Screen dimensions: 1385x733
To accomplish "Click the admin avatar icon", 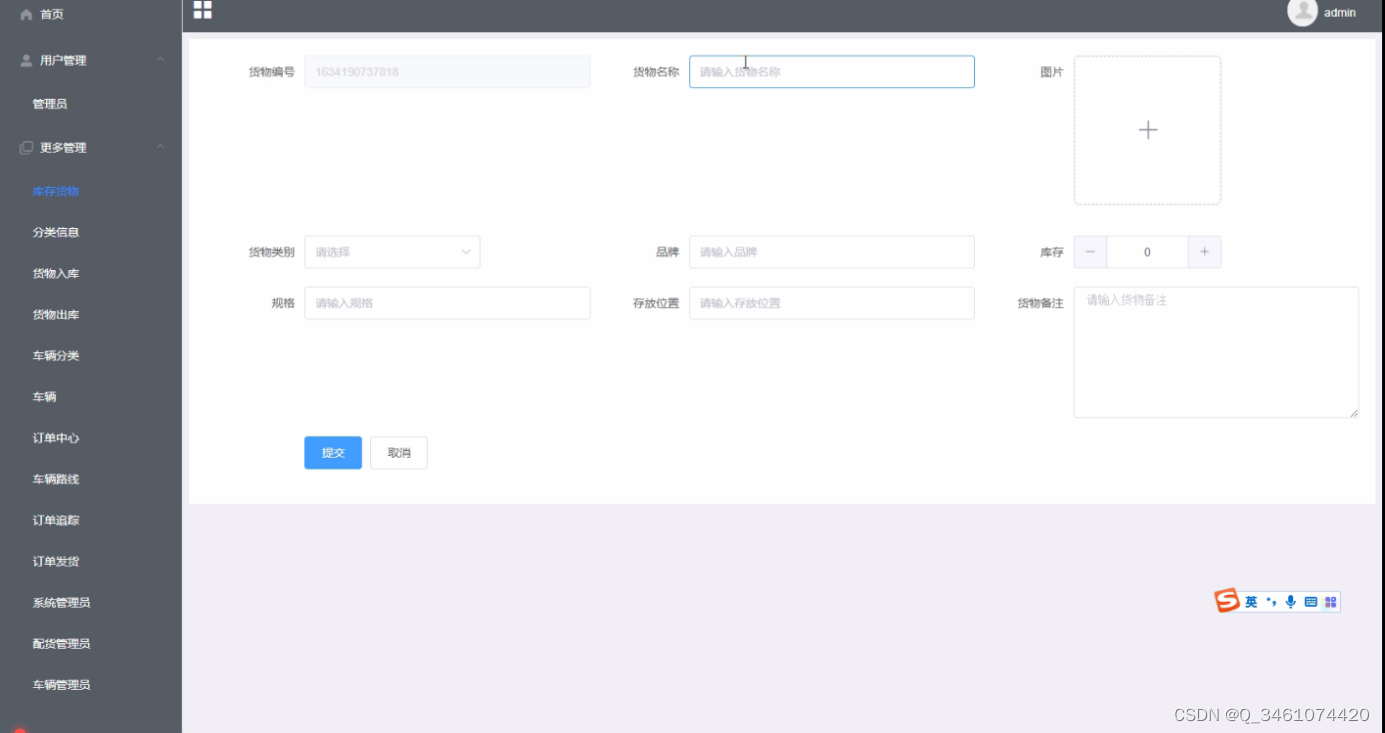I will coord(1302,12).
